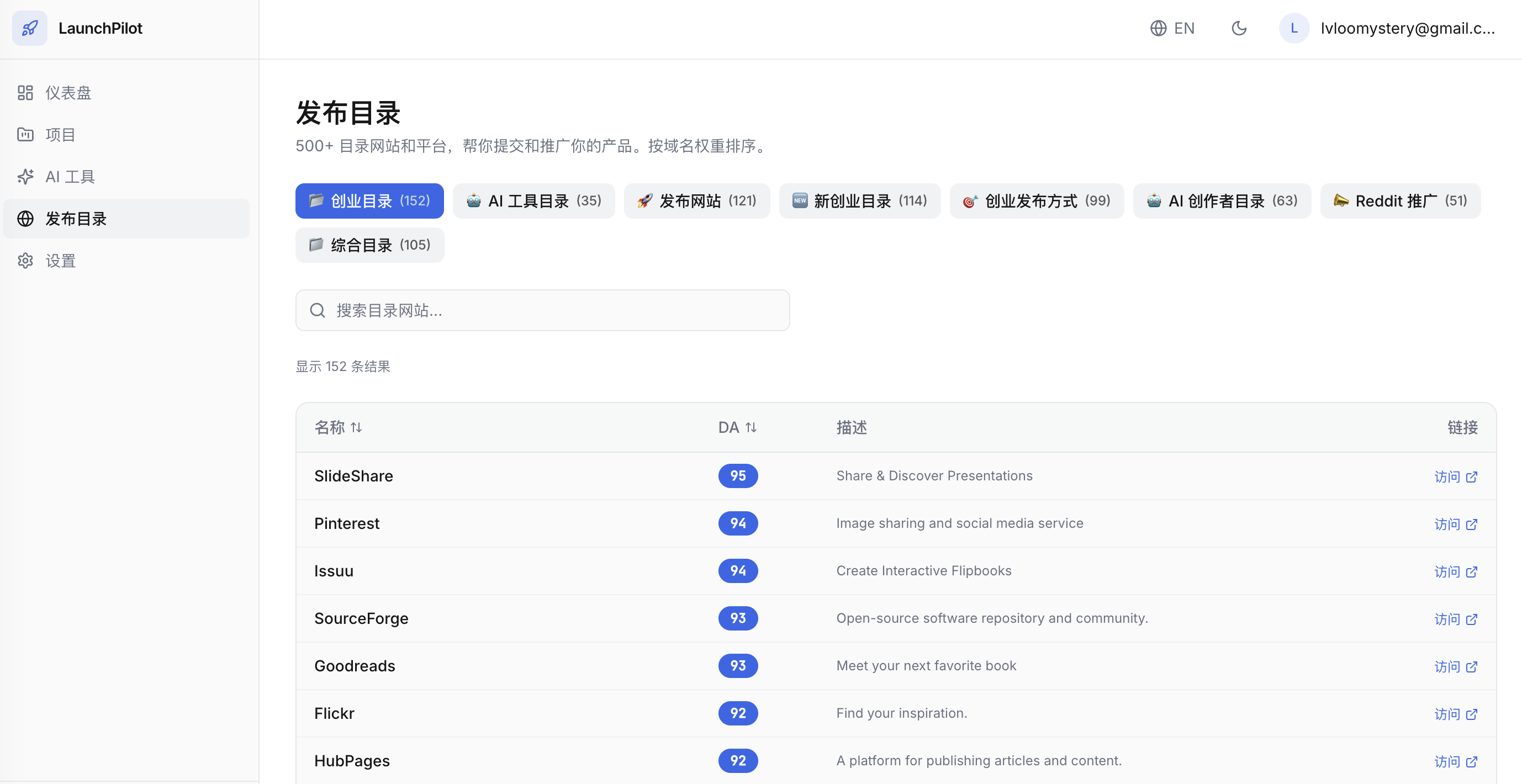Visit SourceForge via its 访问 link
1522x784 pixels.
point(1456,619)
